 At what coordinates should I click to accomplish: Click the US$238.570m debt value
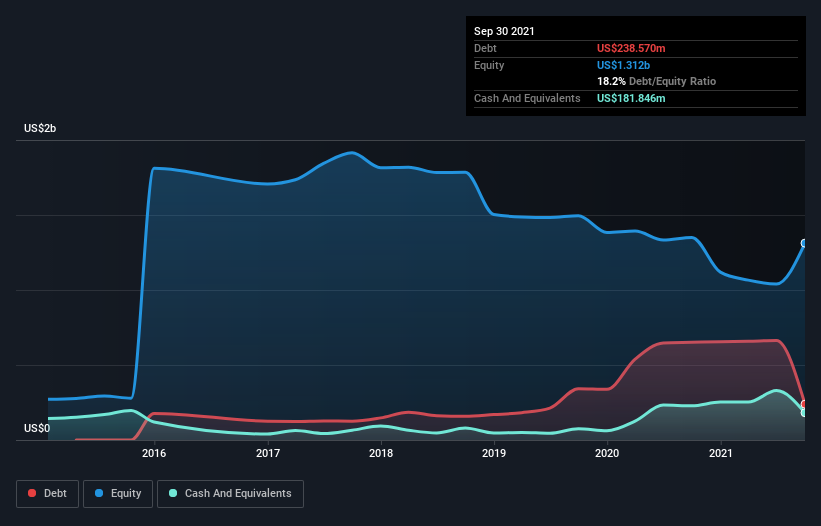point(631,48)
